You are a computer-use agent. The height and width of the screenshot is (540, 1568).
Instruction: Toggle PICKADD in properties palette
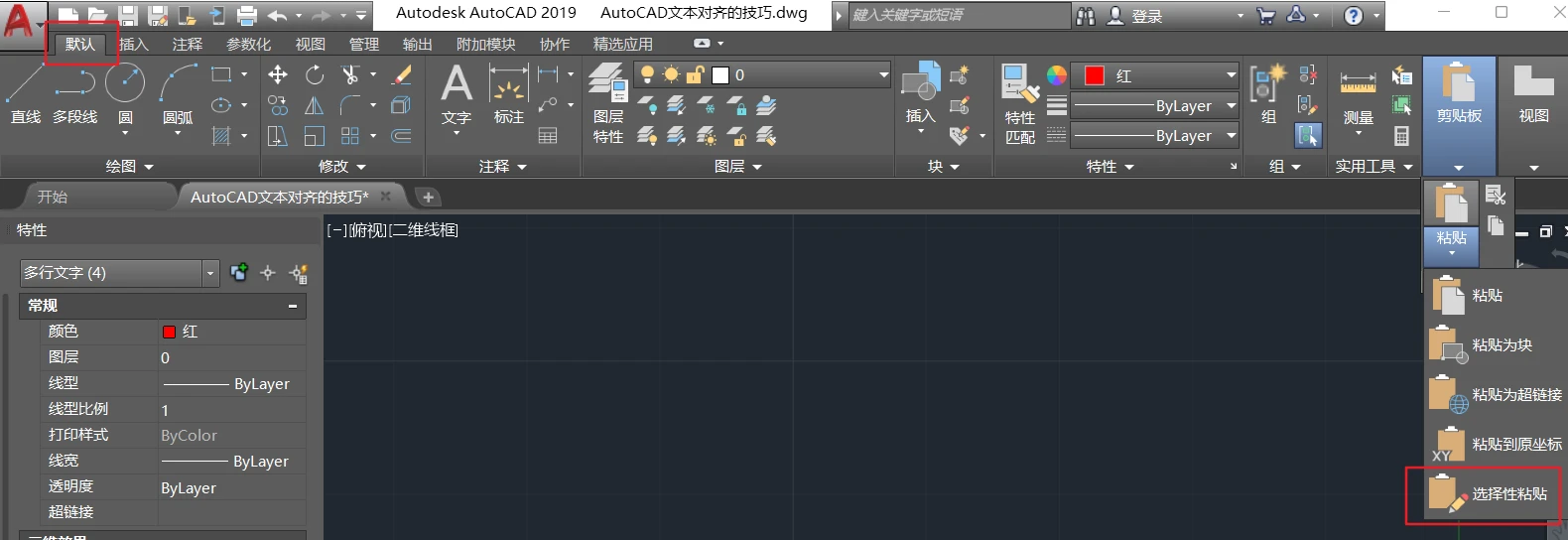238,272
